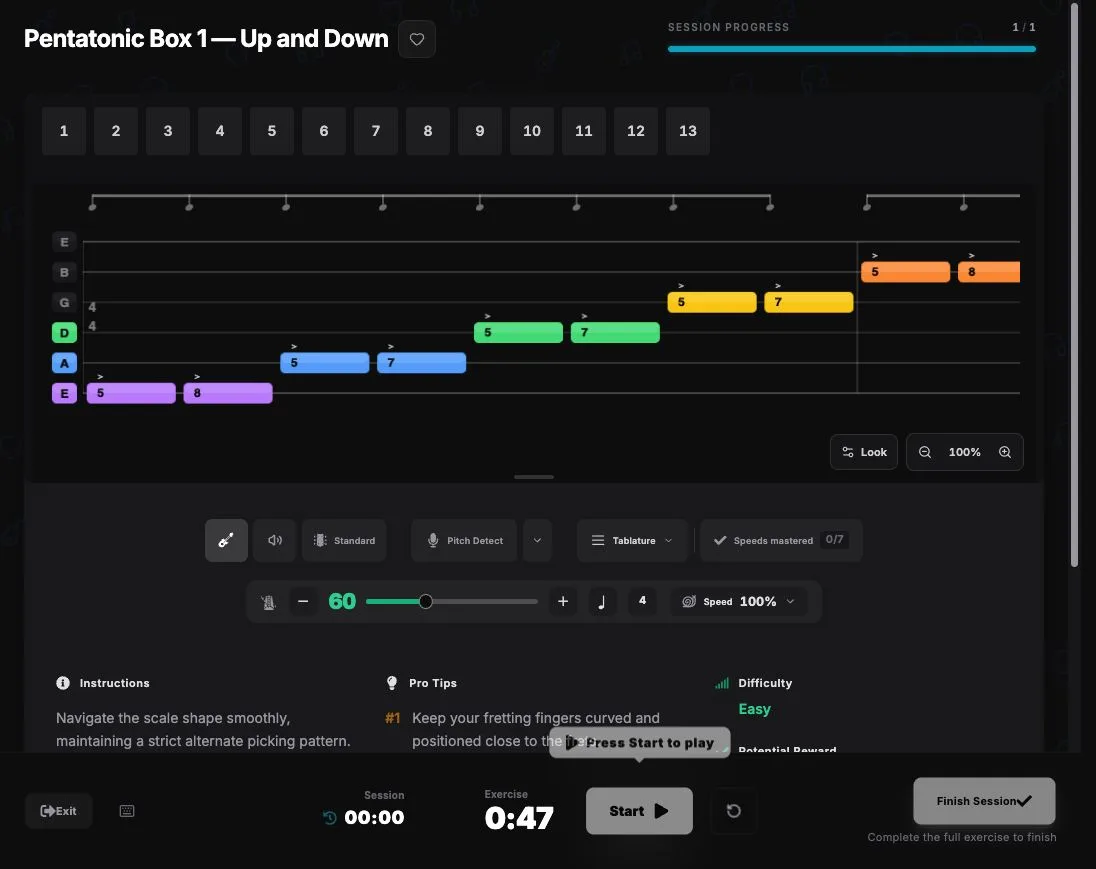Click the exercise timer 0:47
This screenshot has width=1096, height=869.
click(x=519, y=818)
